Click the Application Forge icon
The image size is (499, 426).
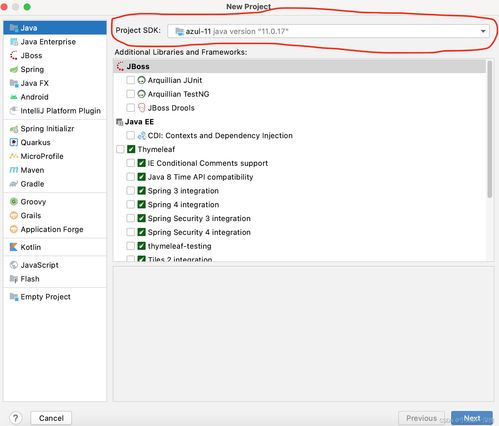[x=14, y=229]
